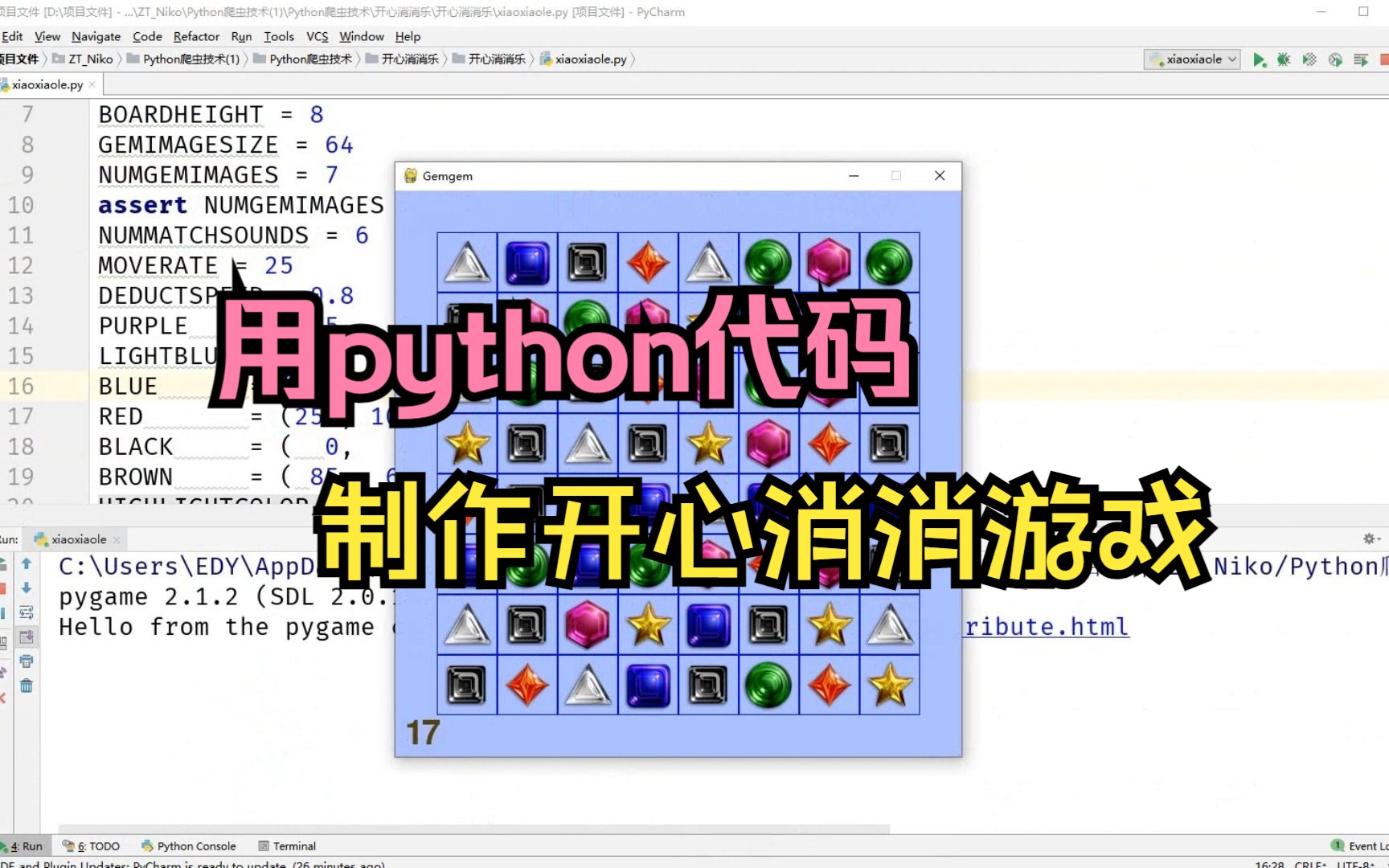
Task: Start debugging with the Debug icon
Action: tap(1284, 59)
